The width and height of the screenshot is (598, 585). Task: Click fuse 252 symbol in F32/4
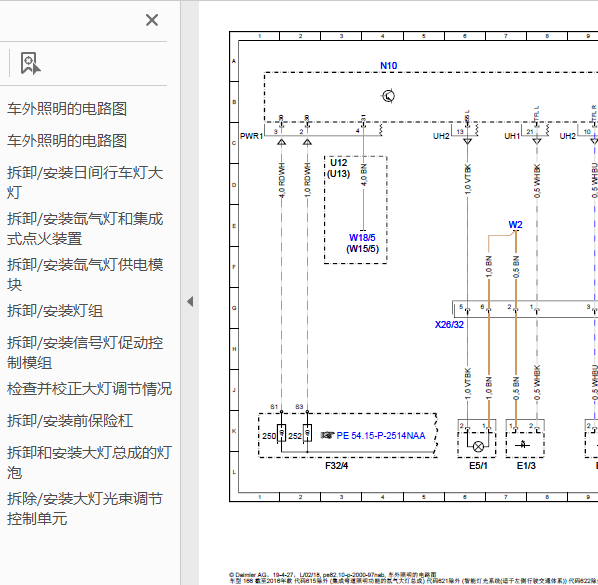(x=307, y=433)
